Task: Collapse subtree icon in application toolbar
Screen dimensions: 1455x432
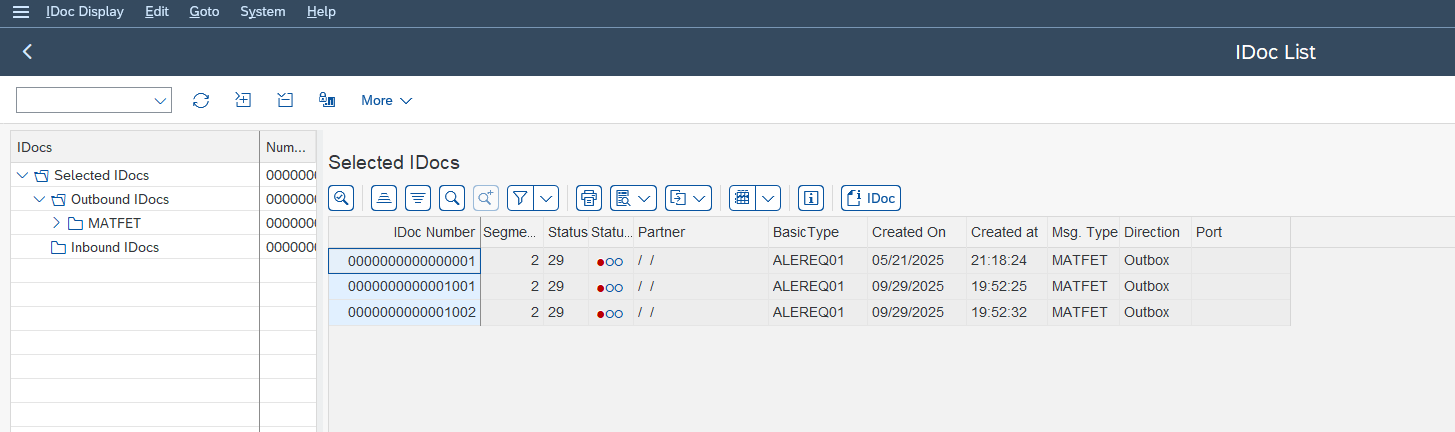Action: coord(285,100)
